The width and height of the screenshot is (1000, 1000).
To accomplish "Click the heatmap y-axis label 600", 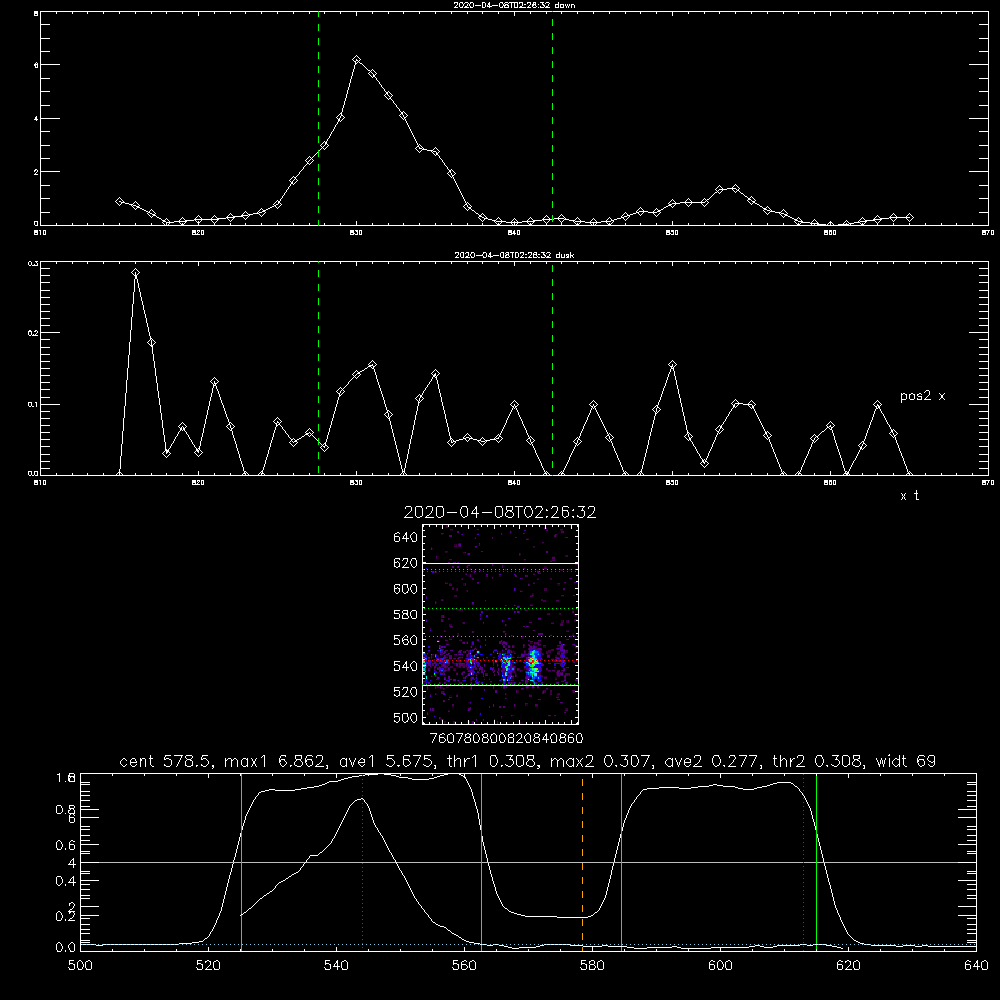I will click(406, 589).
